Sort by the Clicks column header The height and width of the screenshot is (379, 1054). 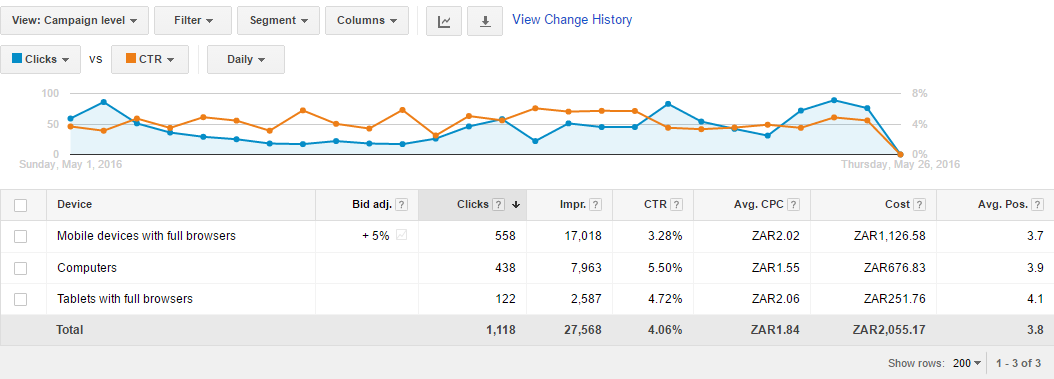pos(473,205)
